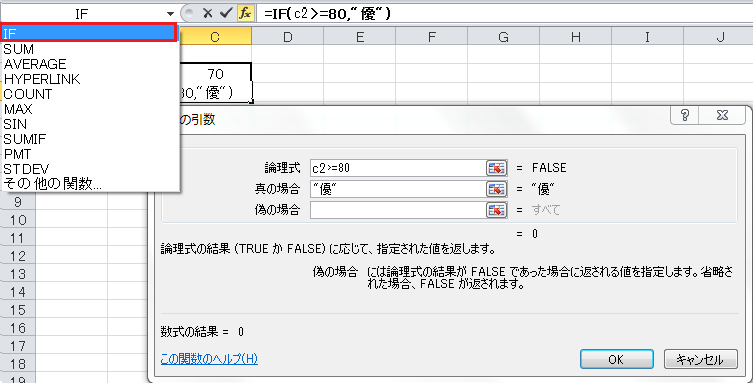This screenshot has height=383, width=753.
Task: Select SUM in the function list
Action: coord(90,48)
